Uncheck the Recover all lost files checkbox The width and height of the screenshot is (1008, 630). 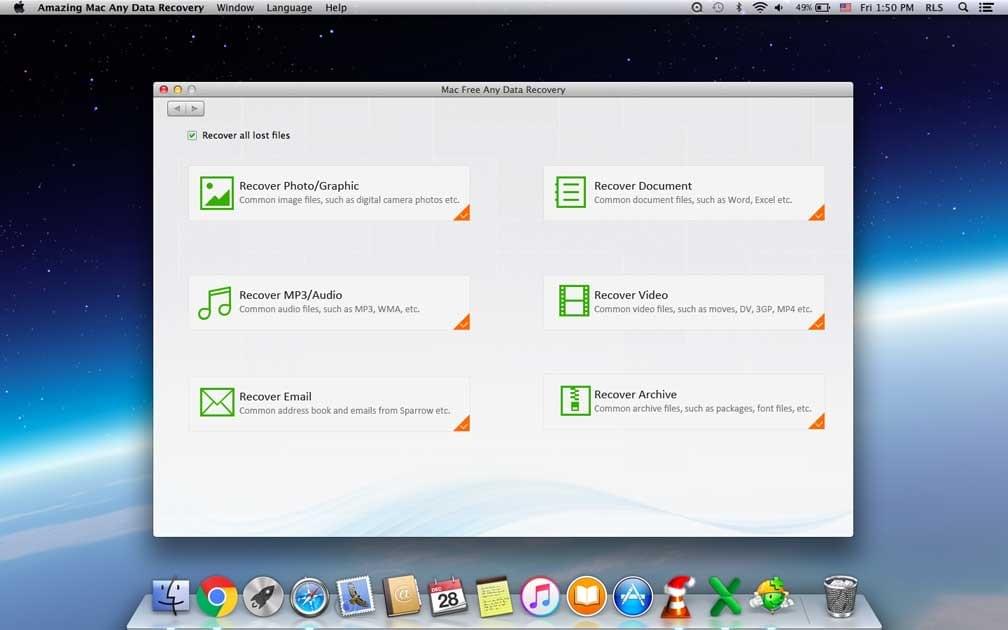pyautogui.click(x=191, y=134)
